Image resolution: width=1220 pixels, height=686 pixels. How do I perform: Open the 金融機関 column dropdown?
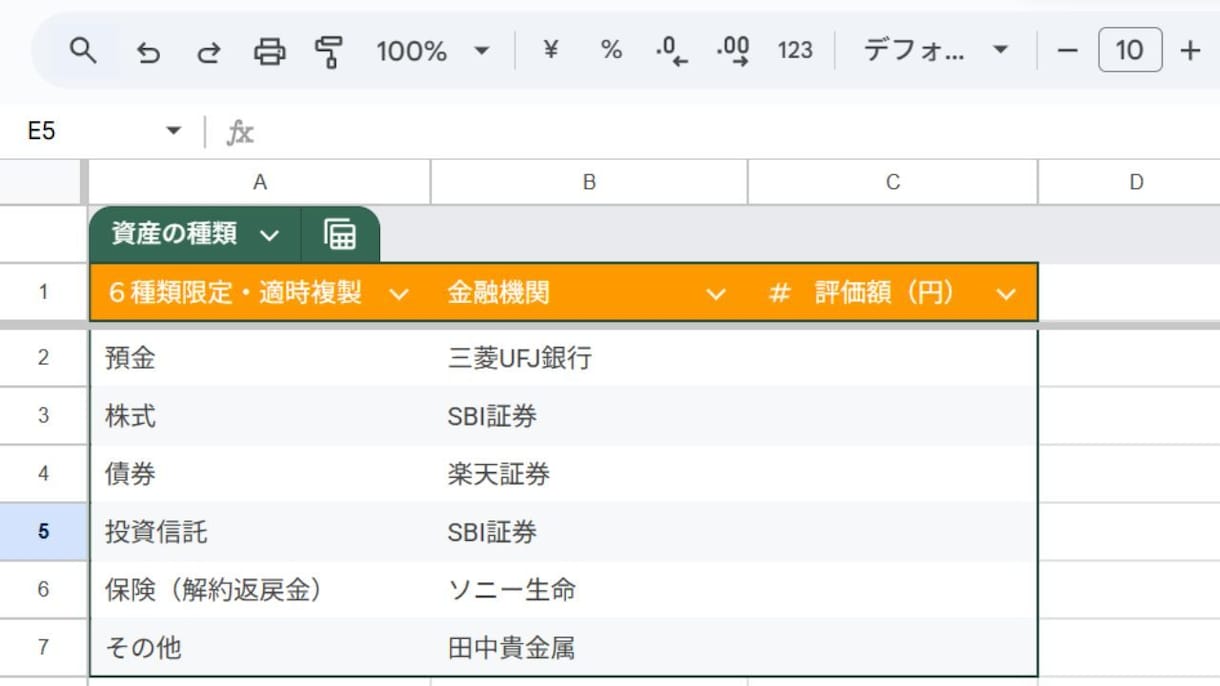[715, 294]
